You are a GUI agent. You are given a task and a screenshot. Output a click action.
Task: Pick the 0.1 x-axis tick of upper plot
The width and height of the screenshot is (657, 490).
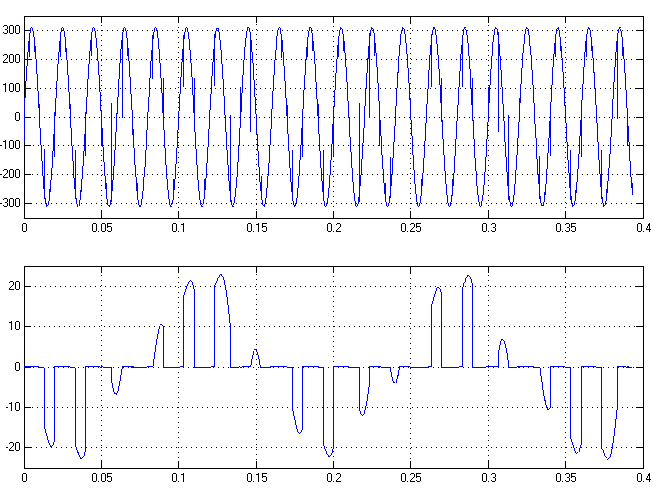tap(178, 228)
